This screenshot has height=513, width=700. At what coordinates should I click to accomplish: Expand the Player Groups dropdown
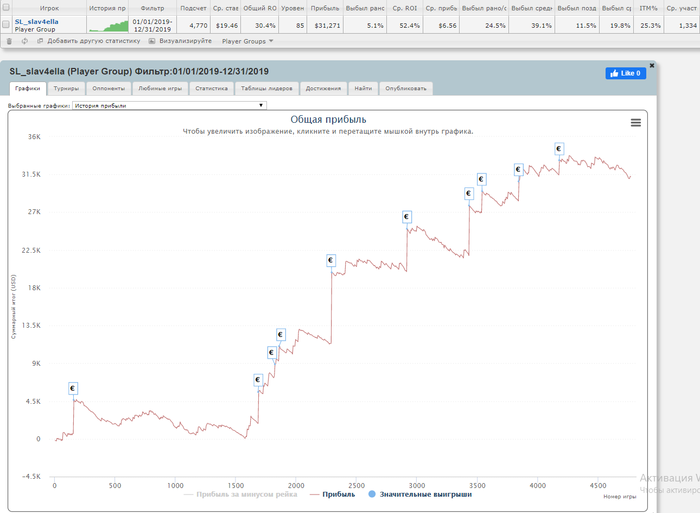click(x=247, y=41)
